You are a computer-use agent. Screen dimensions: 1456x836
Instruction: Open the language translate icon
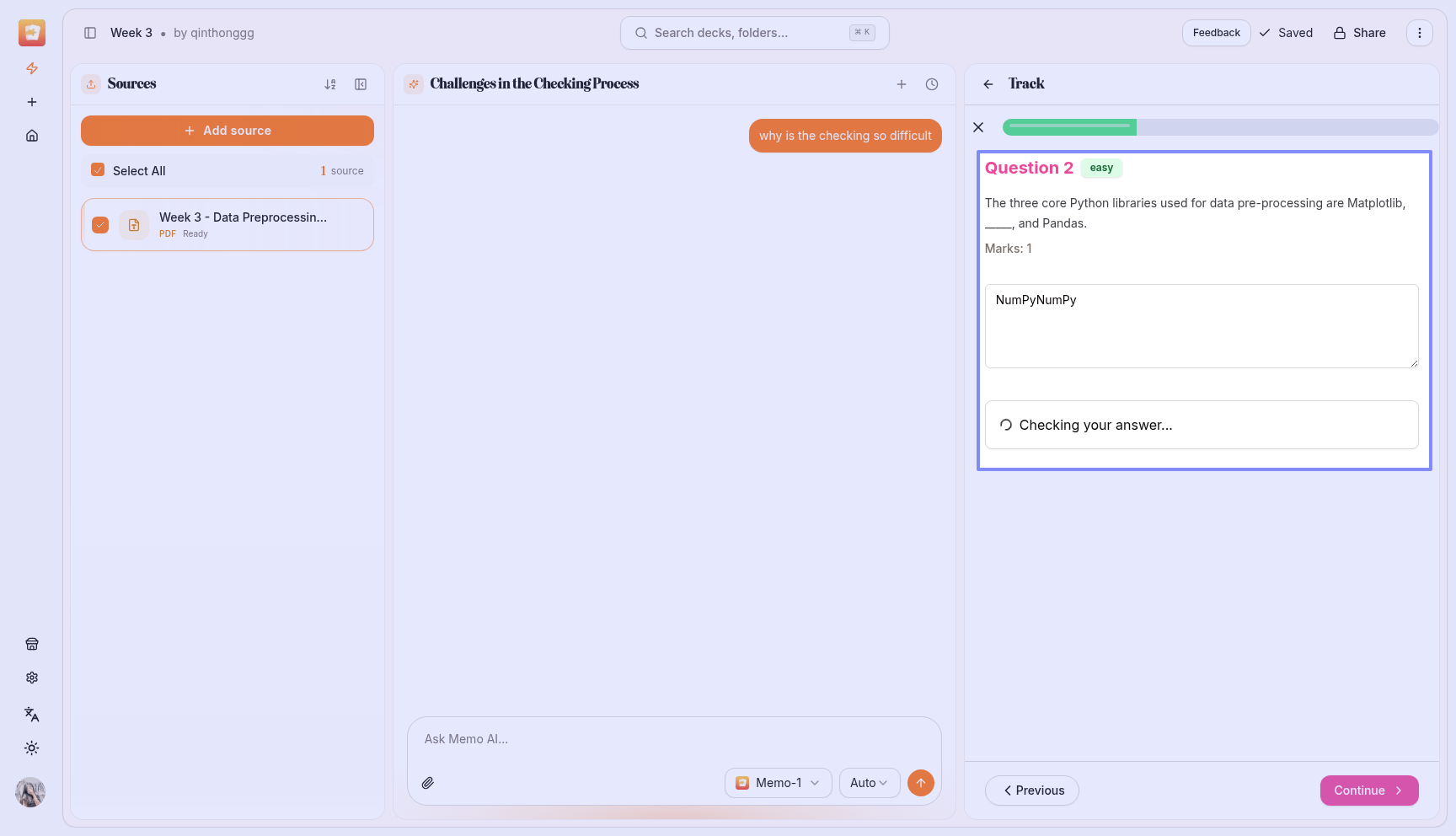[32, 715]
